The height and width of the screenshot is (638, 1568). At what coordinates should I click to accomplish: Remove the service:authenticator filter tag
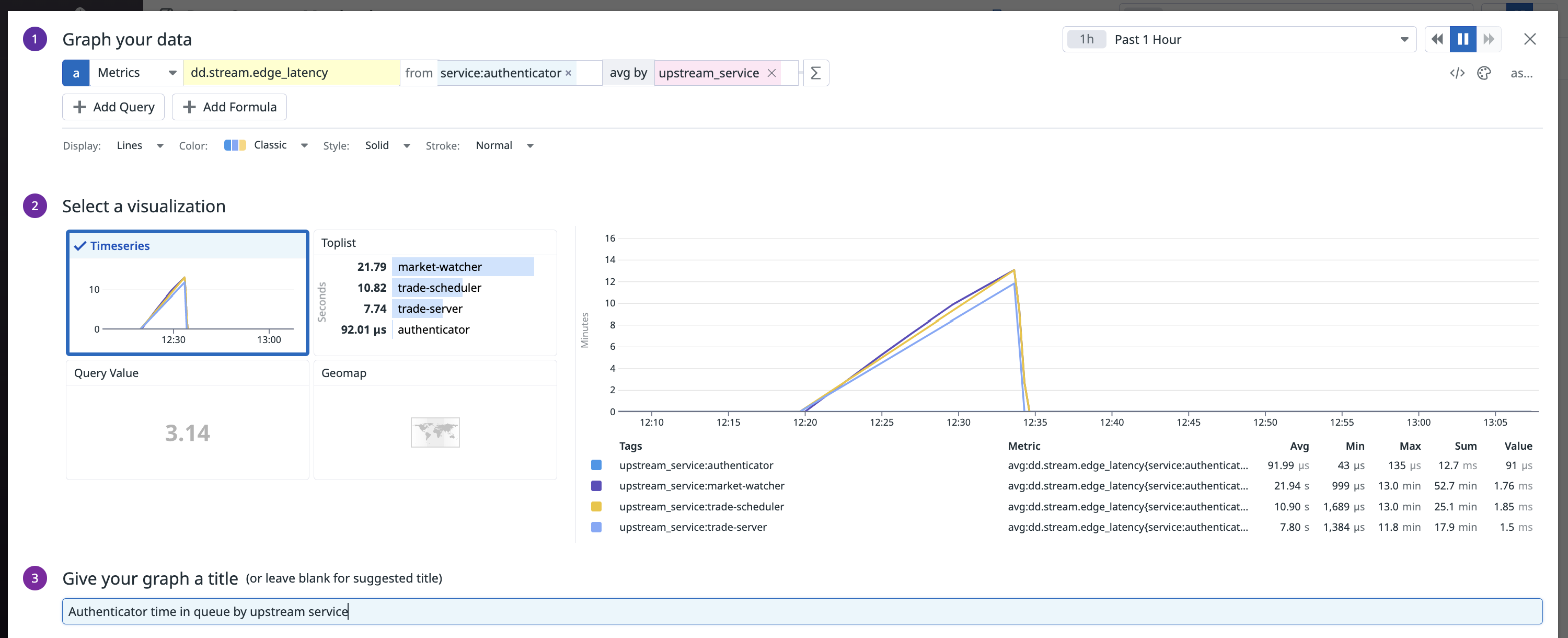tap(568, 73)
